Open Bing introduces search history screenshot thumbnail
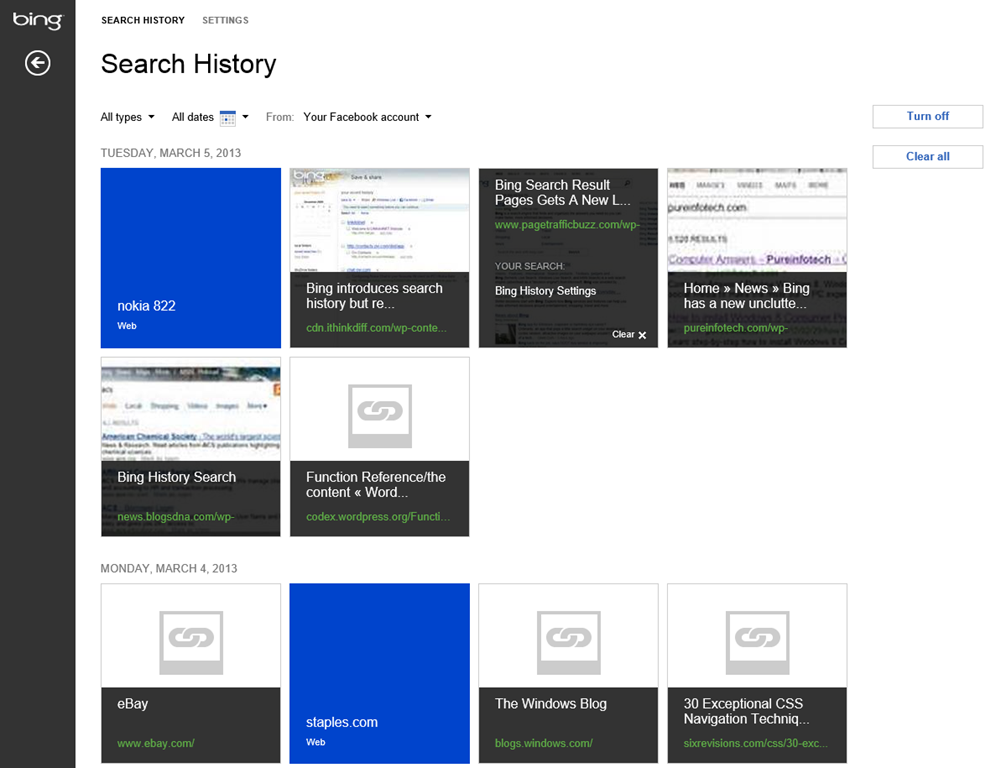 (x=380, y=220)
